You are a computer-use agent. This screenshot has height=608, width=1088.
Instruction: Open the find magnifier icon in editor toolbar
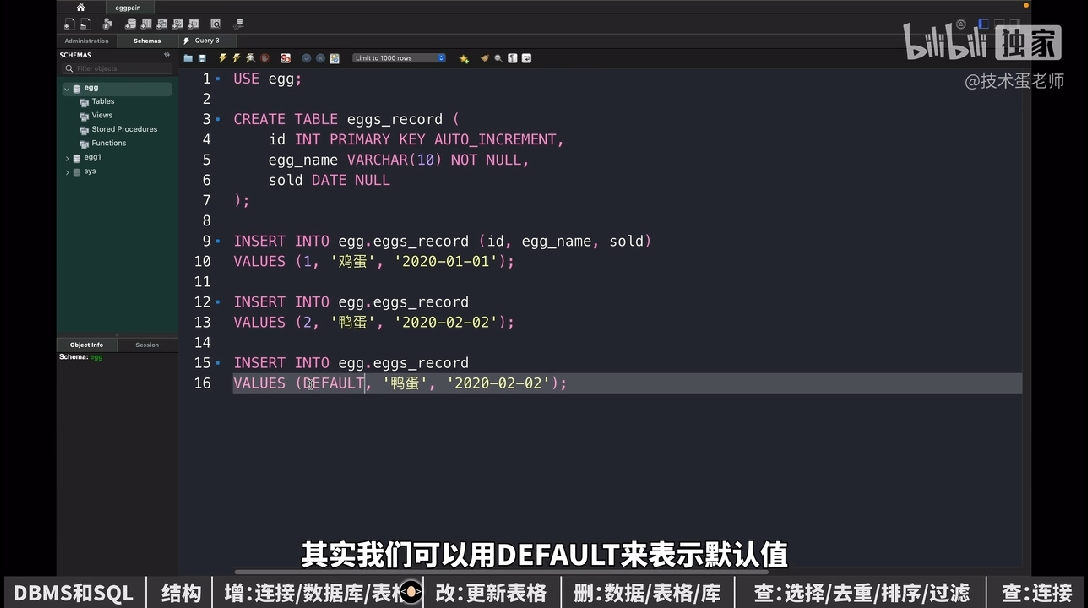(x=498, y=58)
